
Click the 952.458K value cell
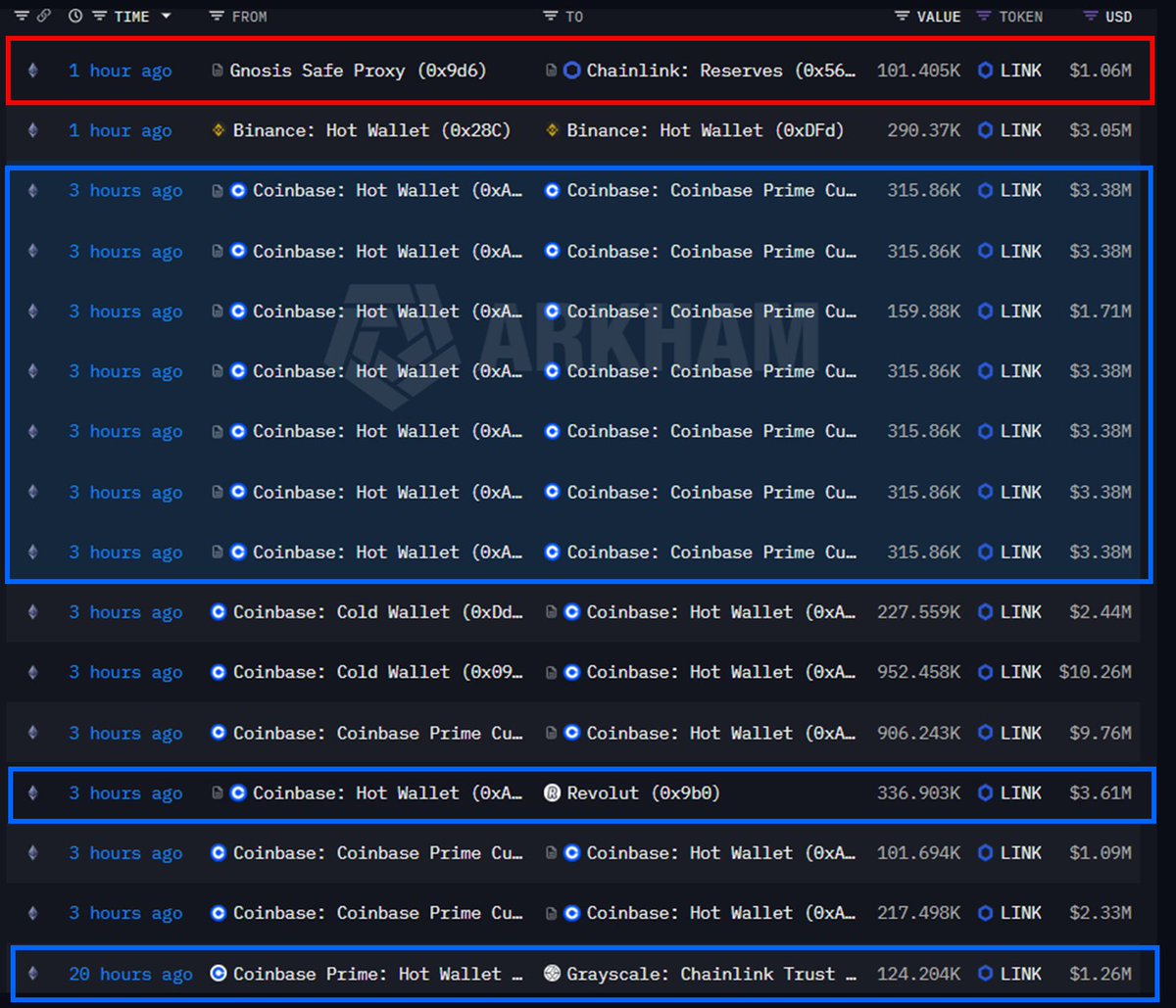click(x=919, y=672)
